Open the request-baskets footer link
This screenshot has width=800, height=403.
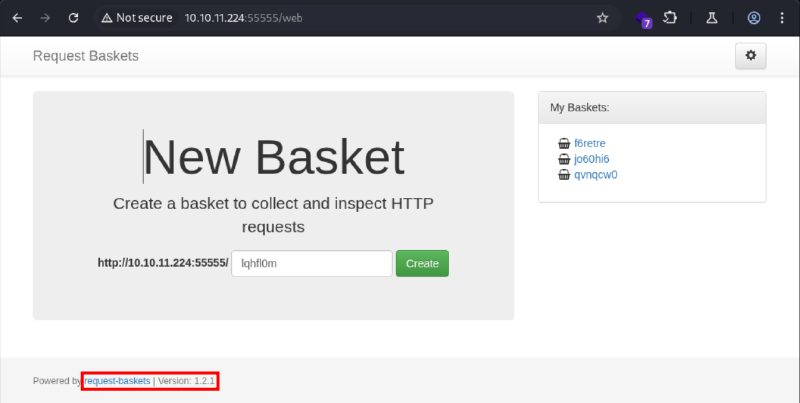click(x=117, y=381)
